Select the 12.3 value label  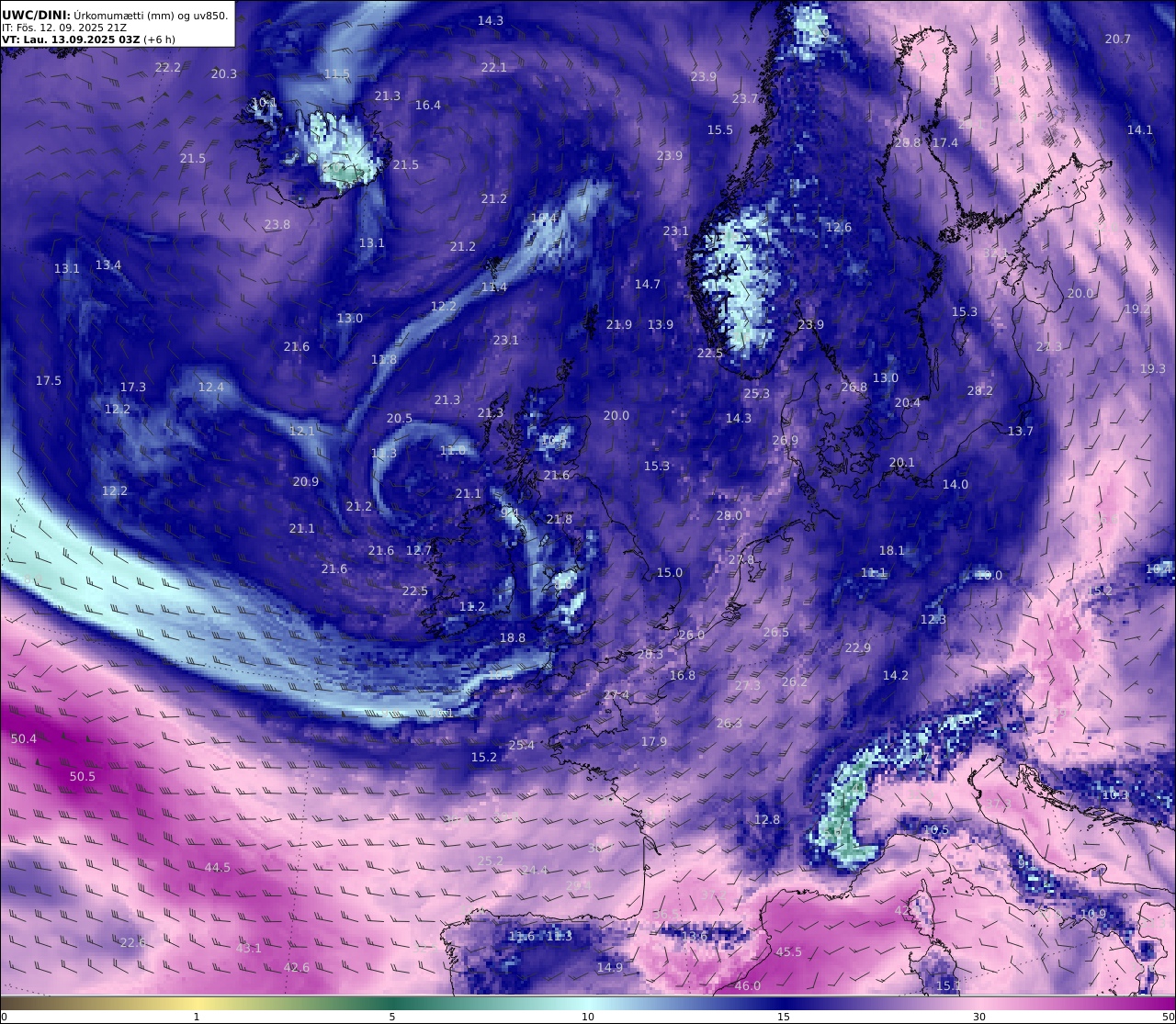933,619
